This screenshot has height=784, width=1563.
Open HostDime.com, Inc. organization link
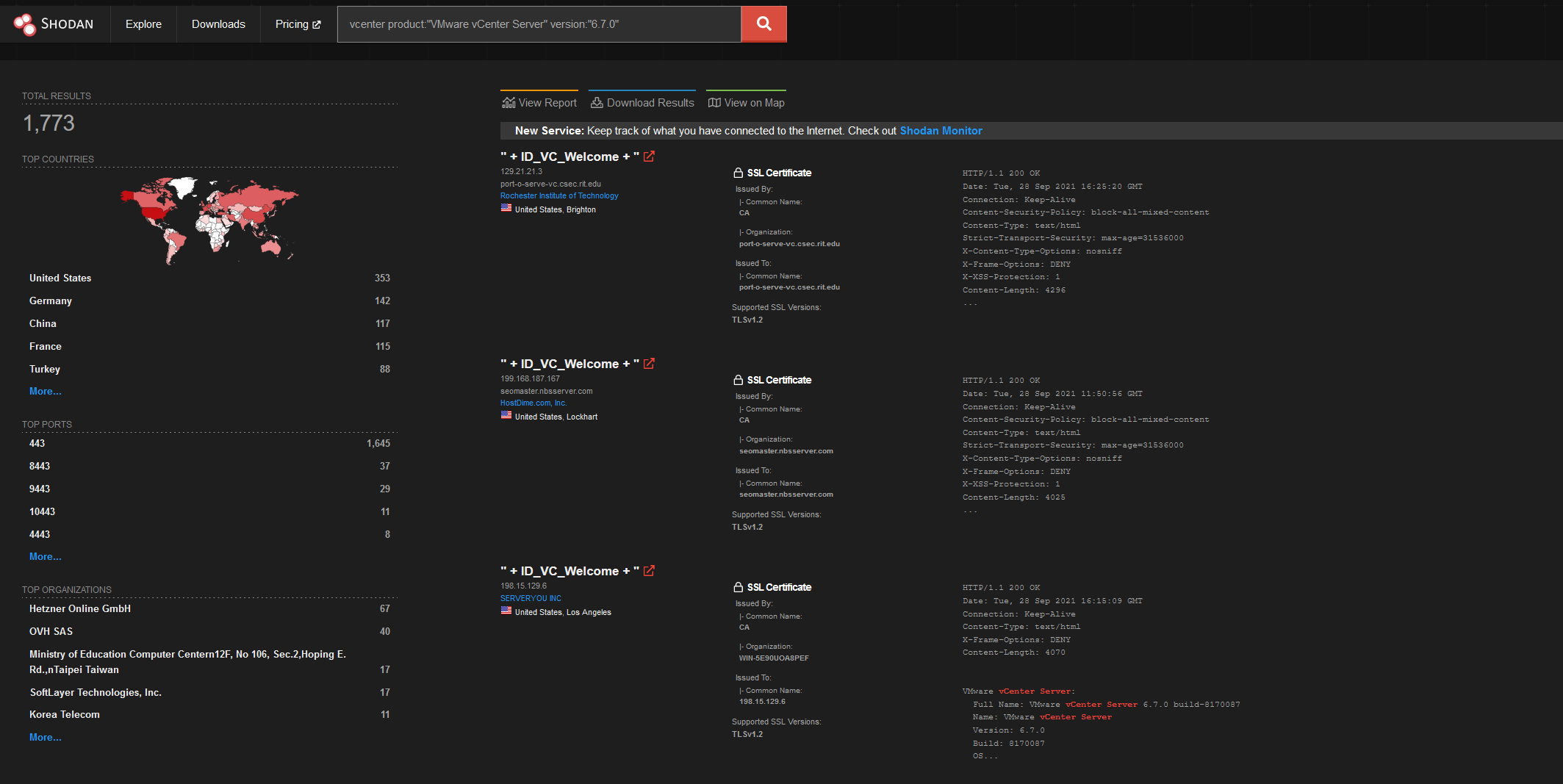point(533,403)
